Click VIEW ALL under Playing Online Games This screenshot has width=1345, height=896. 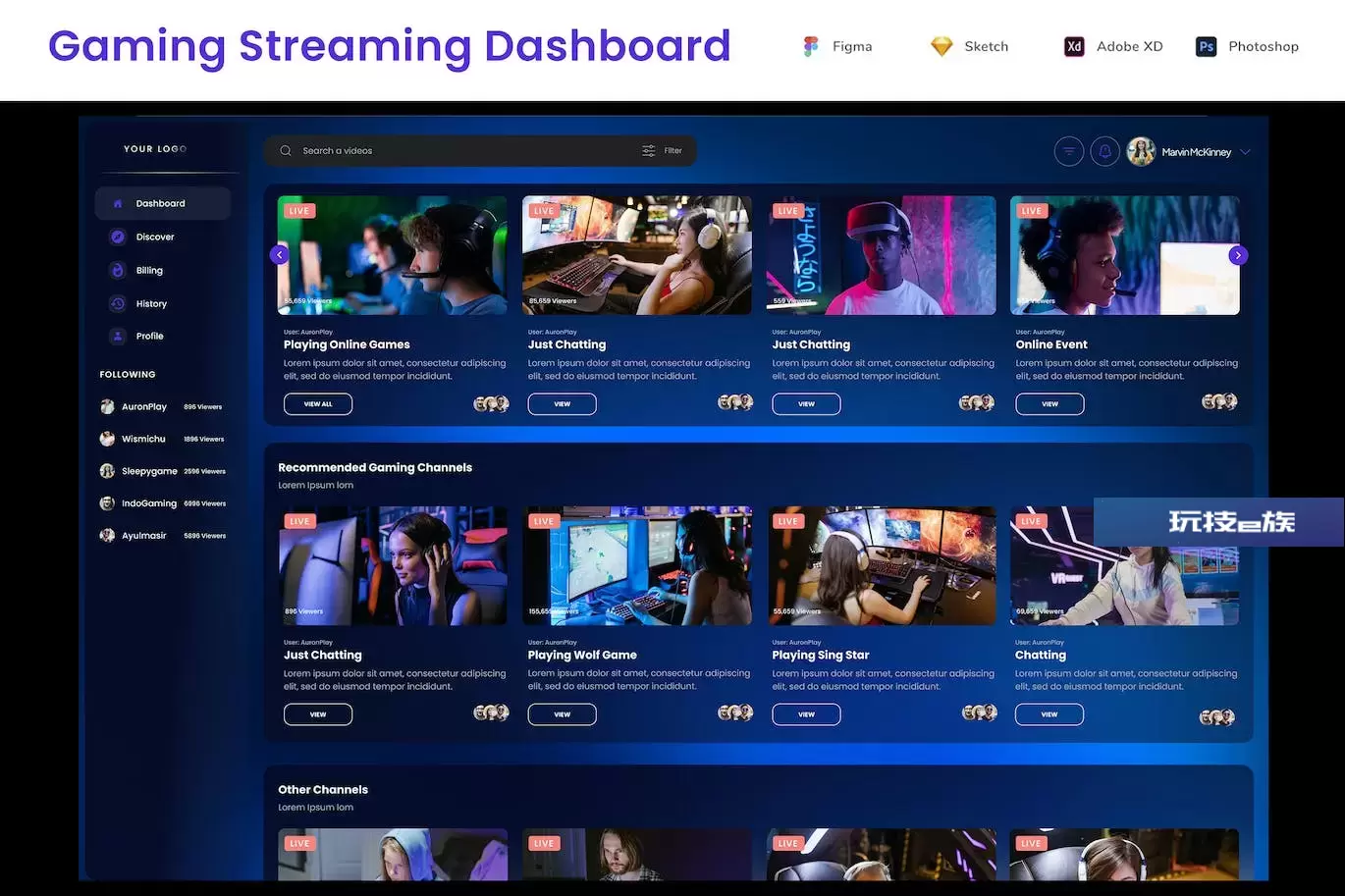[x=318, y=404]
